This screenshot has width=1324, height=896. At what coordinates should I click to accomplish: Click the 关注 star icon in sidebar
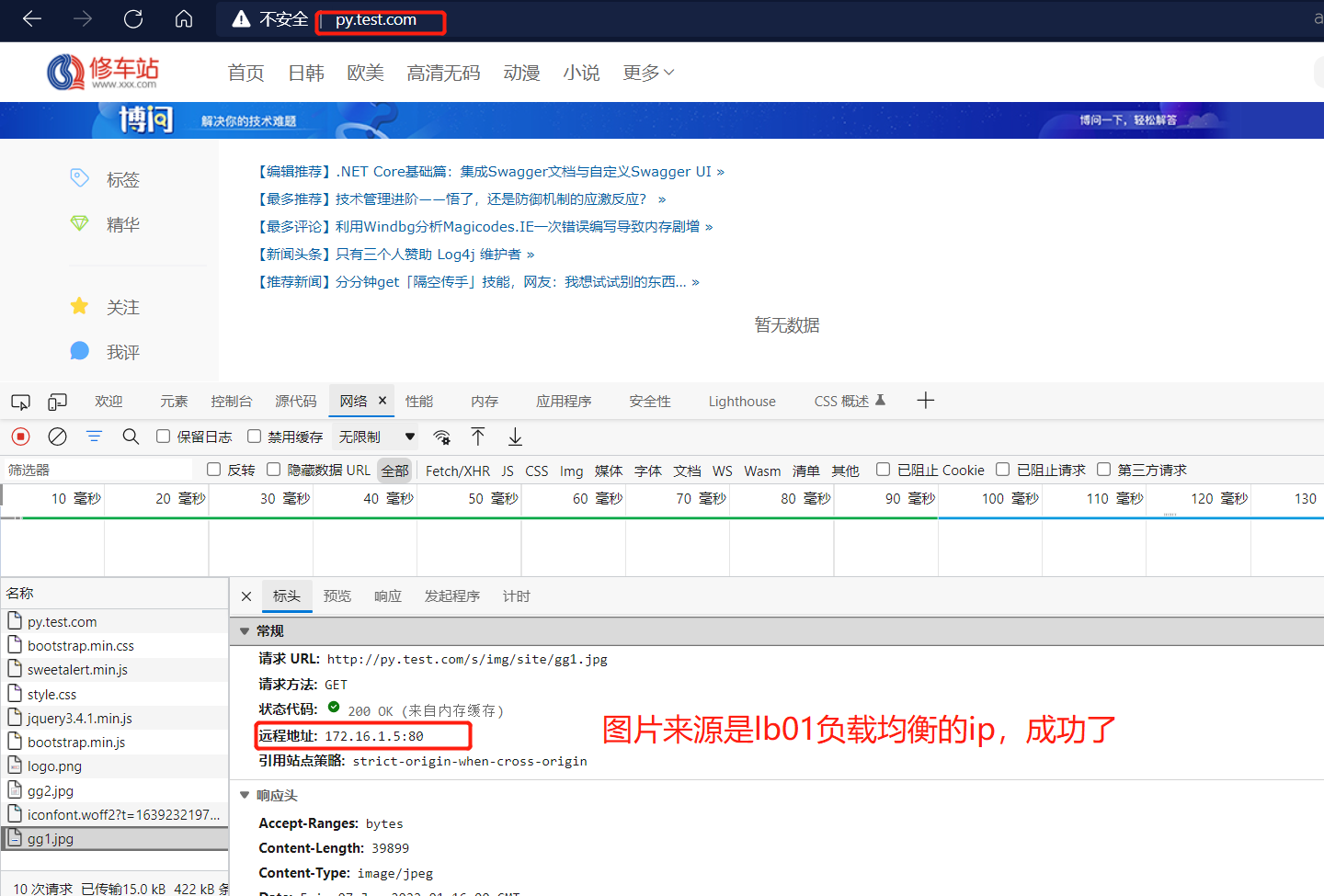(80, 306)
